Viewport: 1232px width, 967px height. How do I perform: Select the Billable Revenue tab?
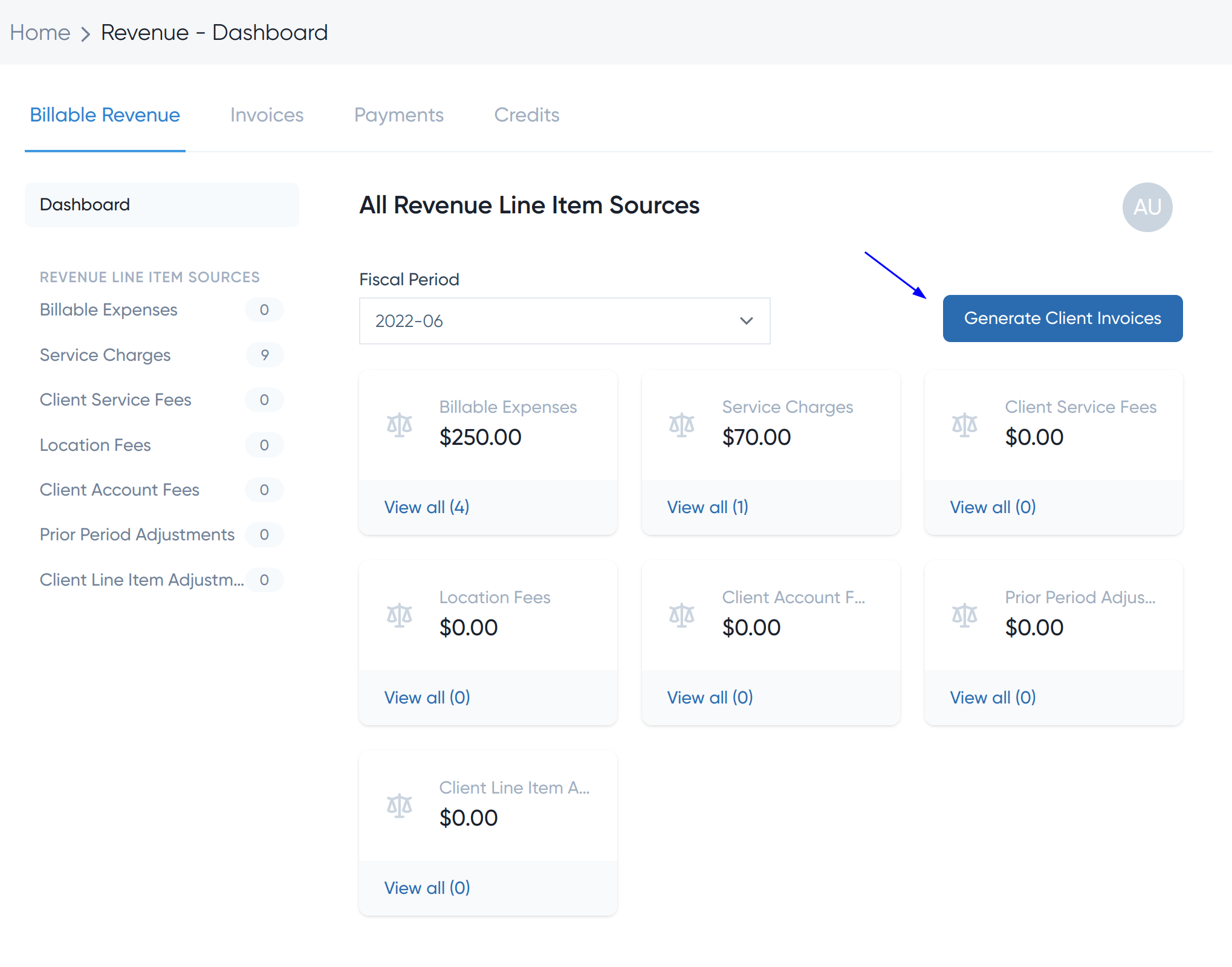pyautogui.click(x=105, y=115)
